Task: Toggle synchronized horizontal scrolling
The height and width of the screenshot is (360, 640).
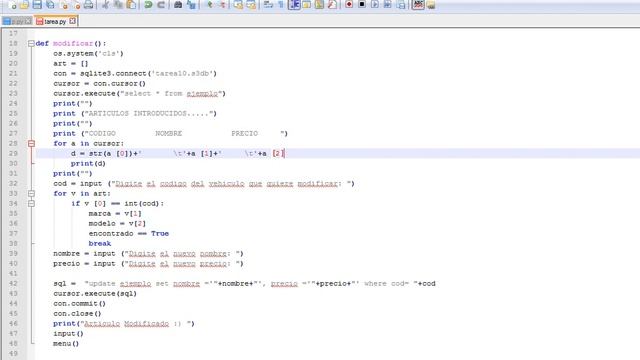Action: pos(251,5)
